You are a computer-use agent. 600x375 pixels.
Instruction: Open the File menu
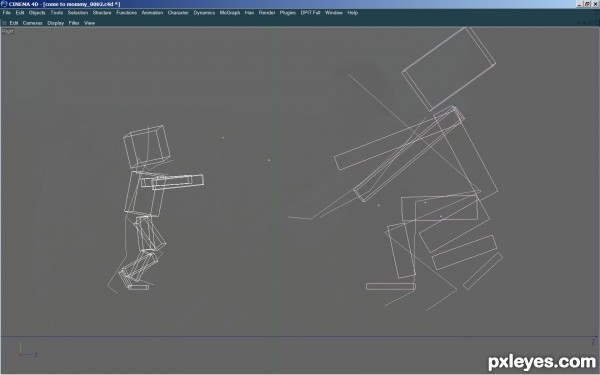point(7,13)
